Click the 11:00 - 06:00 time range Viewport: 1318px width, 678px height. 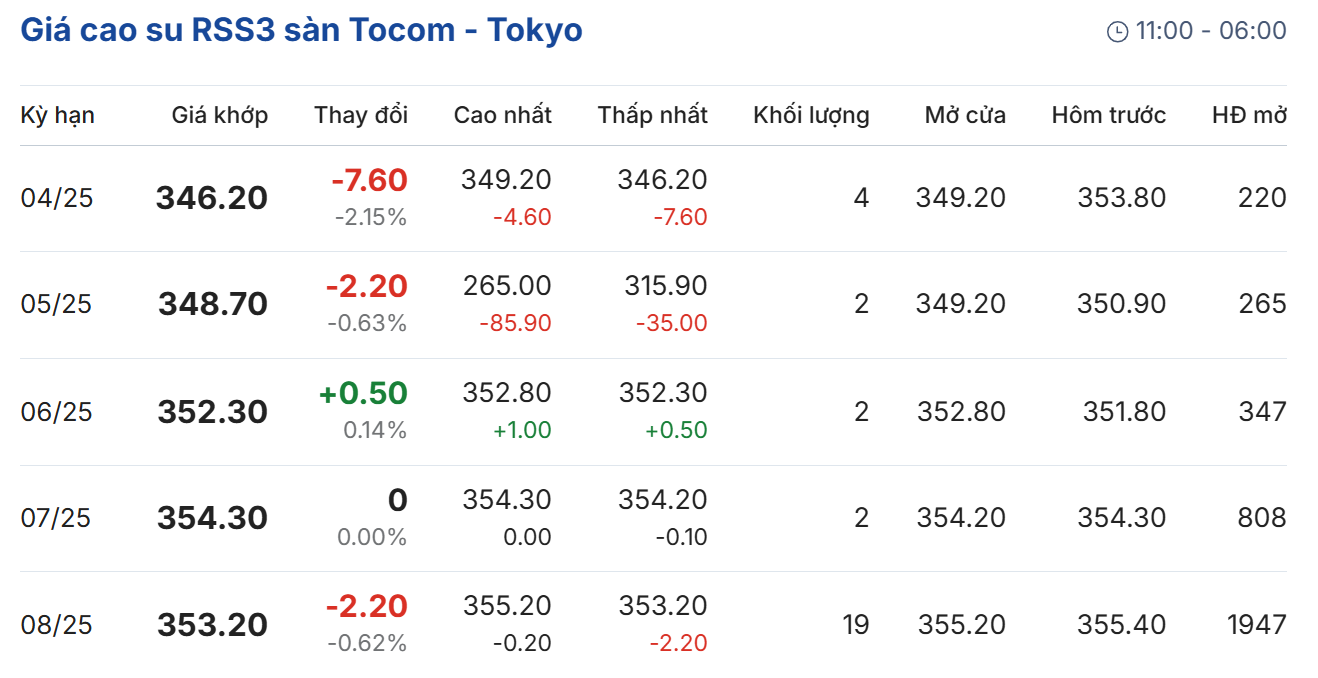pos(1210,31)
